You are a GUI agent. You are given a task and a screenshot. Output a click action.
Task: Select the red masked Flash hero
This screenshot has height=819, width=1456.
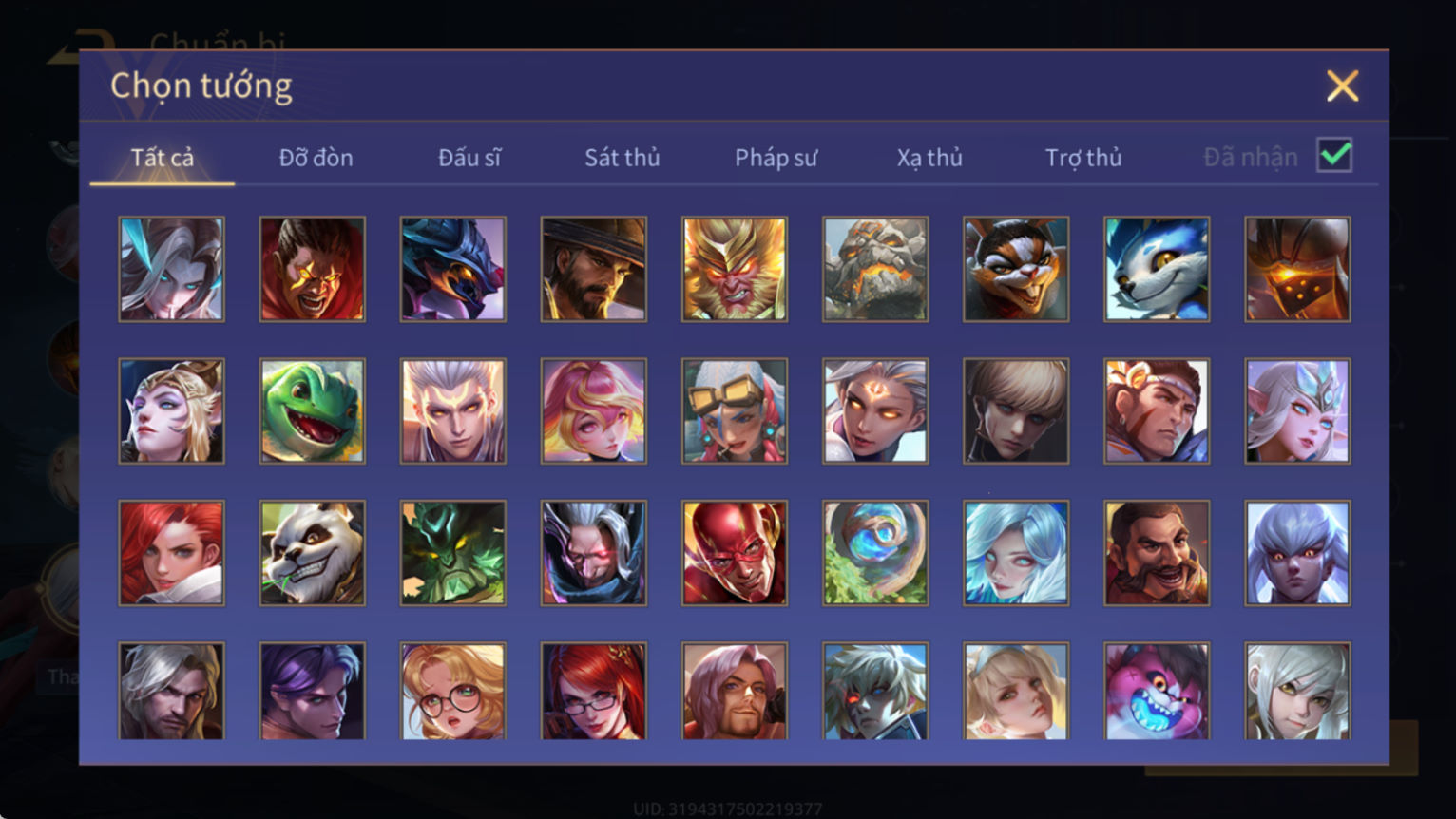click(735, 553)
